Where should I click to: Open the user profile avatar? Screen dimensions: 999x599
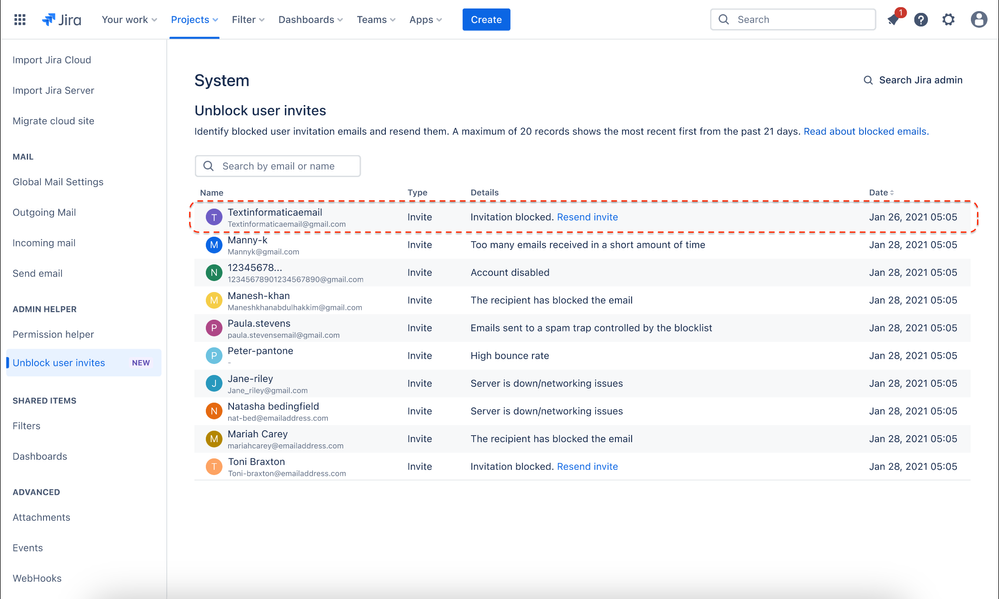(979, 20)
